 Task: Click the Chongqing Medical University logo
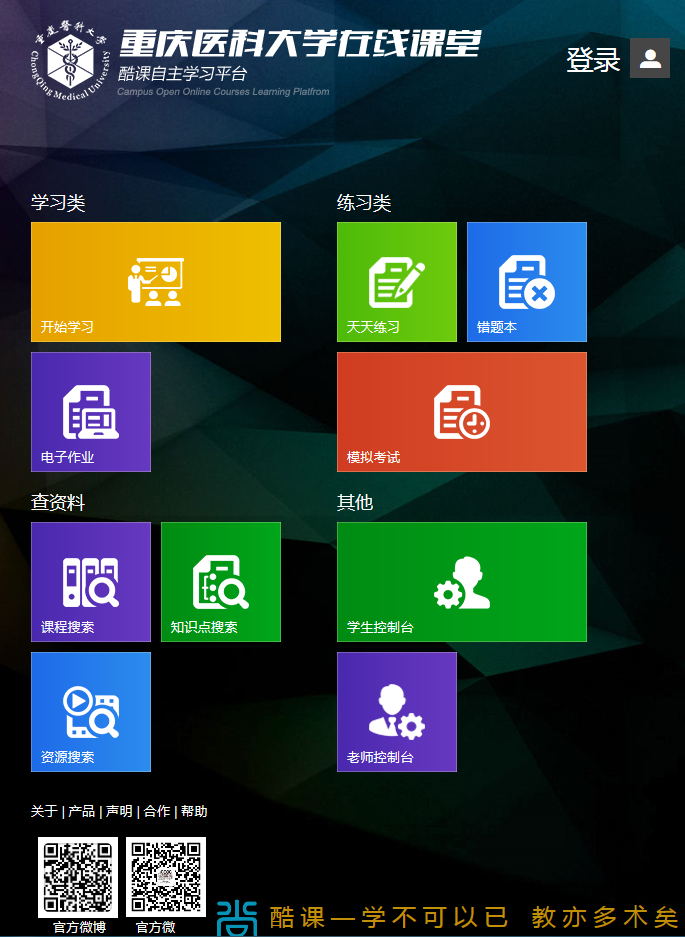(x=71, y=60)
